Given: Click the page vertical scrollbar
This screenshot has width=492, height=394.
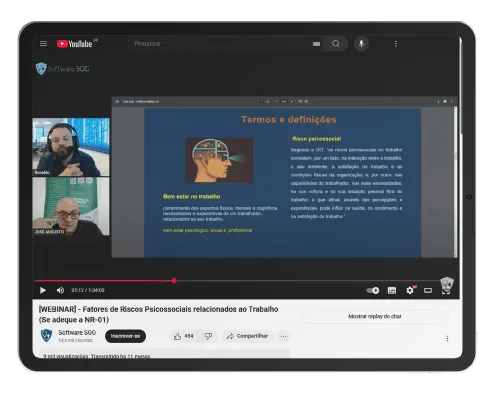Looking at the screenshot, I should [x=461, y=87].
